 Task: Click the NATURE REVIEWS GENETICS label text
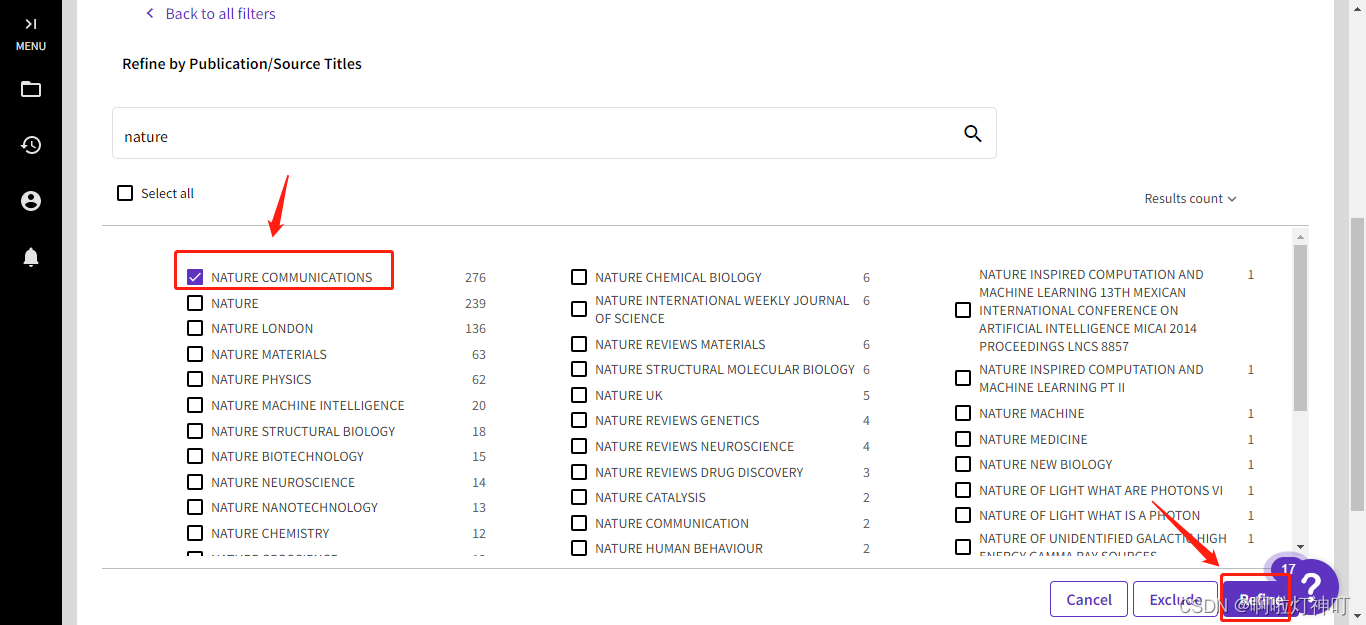point(677,420)
